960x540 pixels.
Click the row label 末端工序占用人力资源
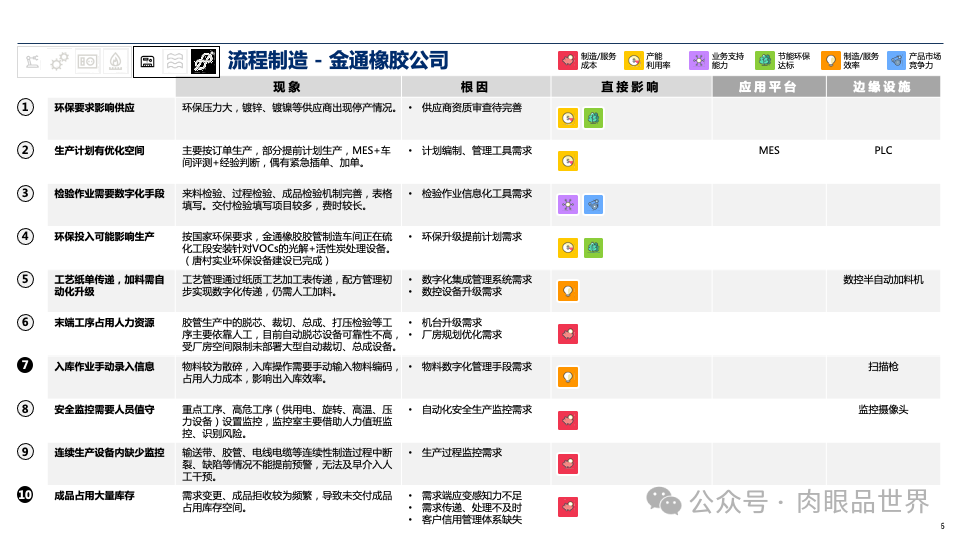[x=104, y=323]
